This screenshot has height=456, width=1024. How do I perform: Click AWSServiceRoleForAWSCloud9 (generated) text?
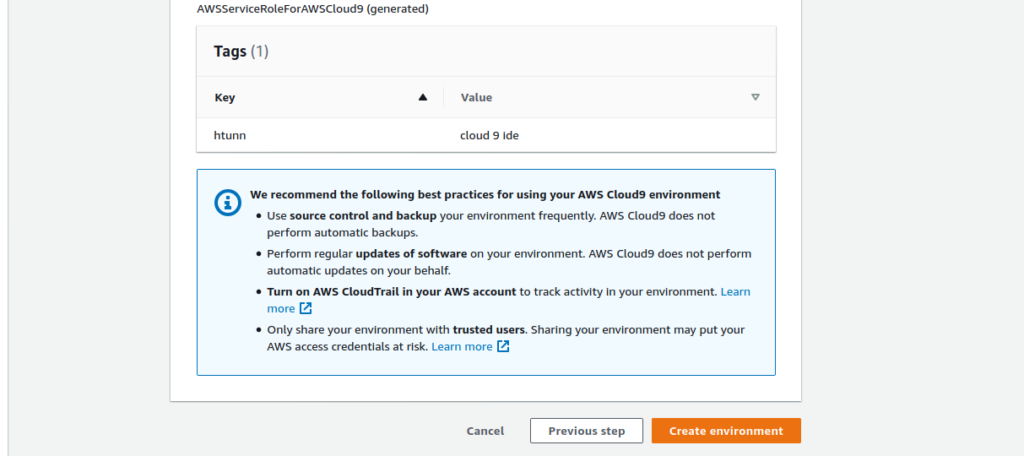(x=313, y=9)
